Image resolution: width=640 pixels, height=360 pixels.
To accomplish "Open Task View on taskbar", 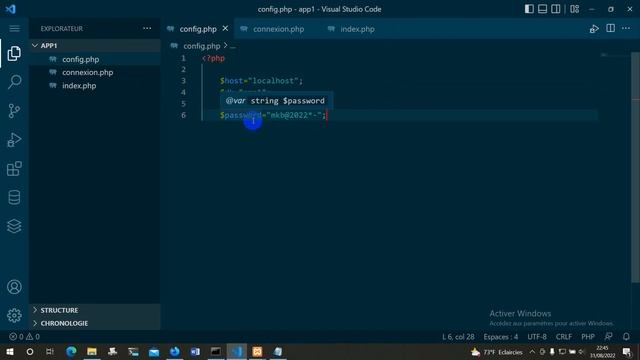I will (50, 351).
